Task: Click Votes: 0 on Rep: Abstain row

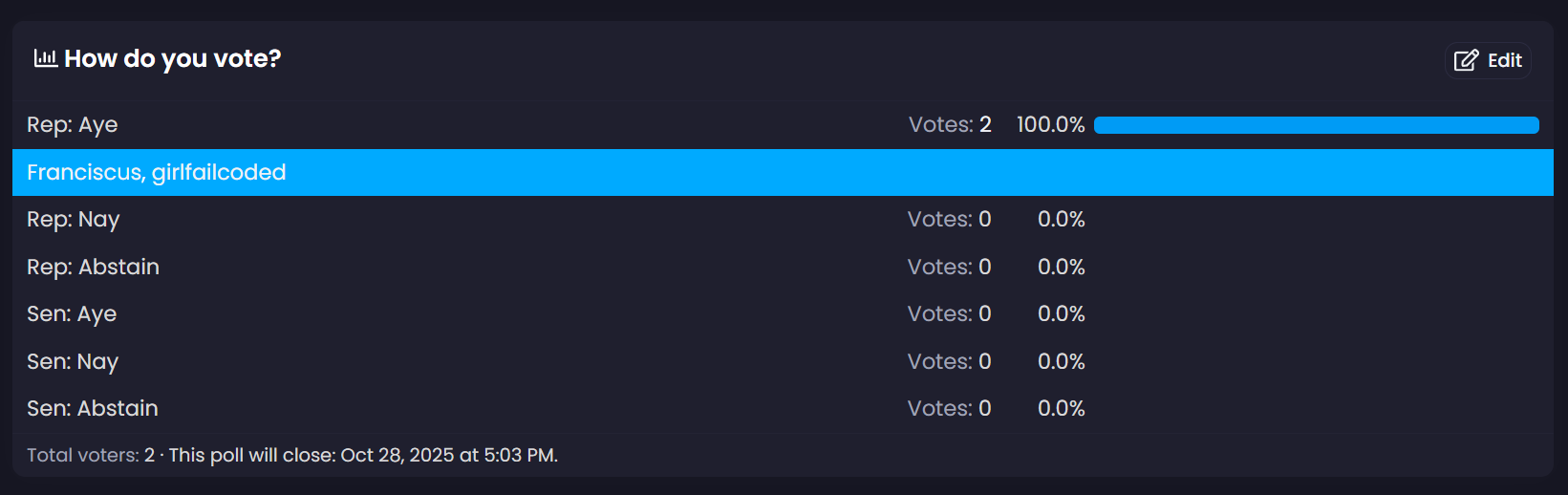Action: coord(949,267)
